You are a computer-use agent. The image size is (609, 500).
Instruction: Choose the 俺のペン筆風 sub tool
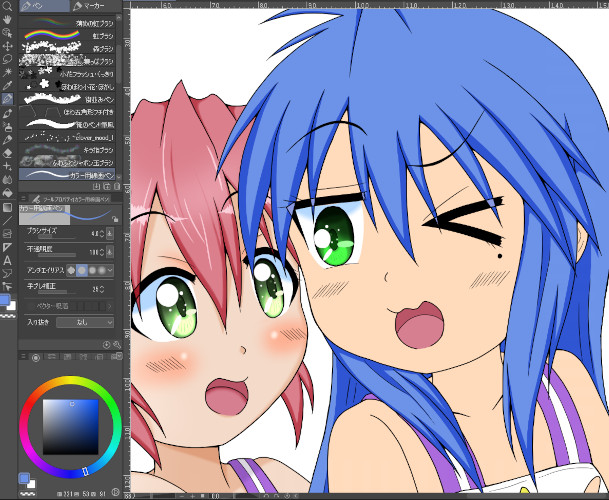(67, 124)
